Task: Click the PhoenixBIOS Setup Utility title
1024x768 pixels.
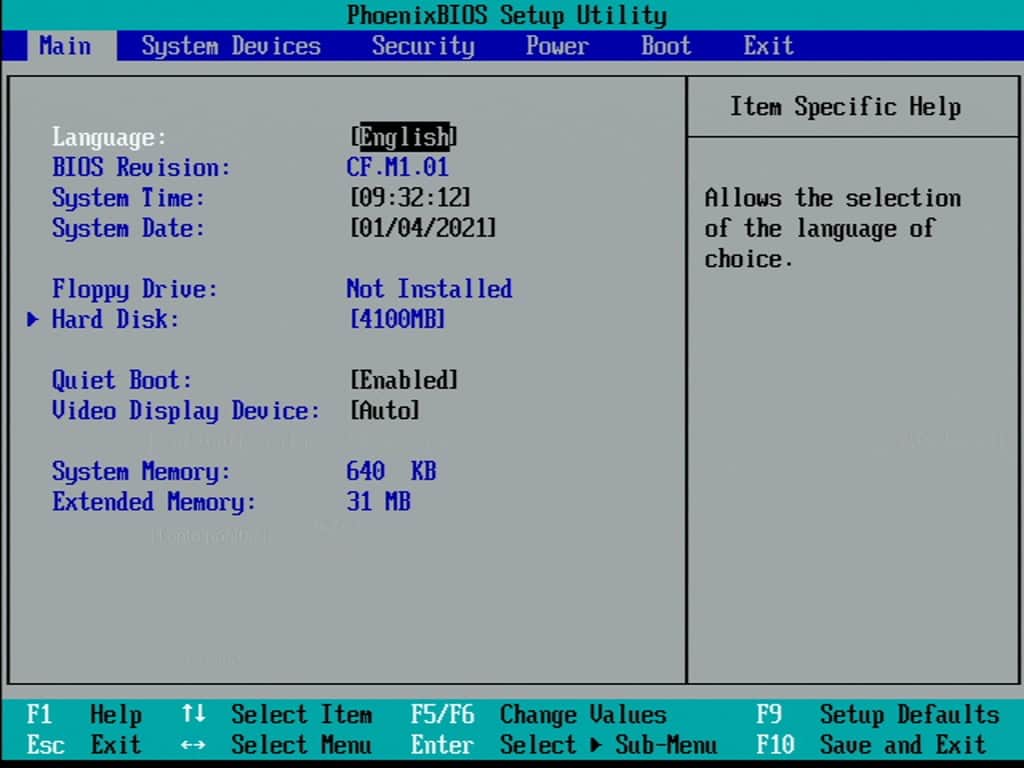Action: pyautogui.click(x=507, y=15)
